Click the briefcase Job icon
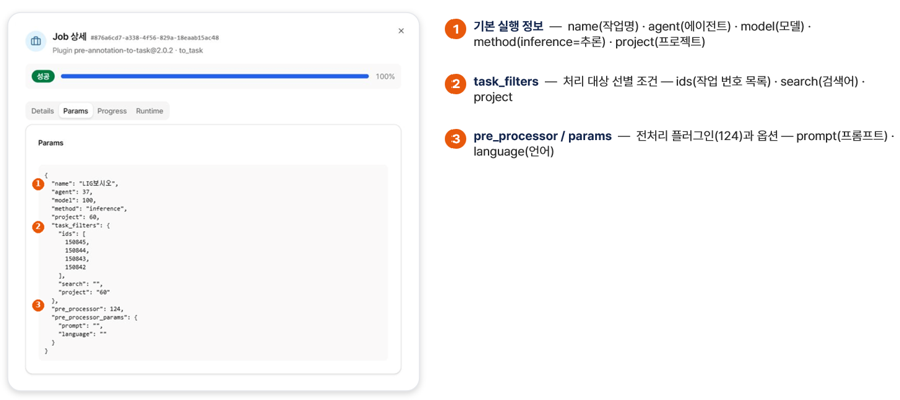This screenshot has height=400, width=900. 36,42
